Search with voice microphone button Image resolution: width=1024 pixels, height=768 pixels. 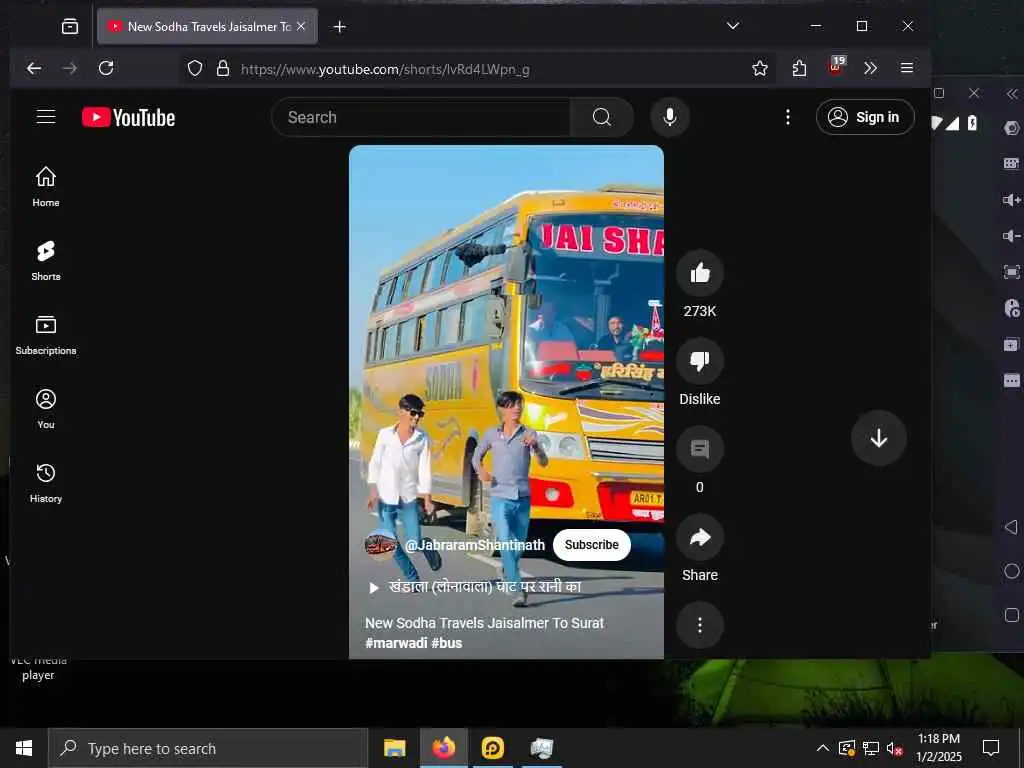click(x=669, y=118)
